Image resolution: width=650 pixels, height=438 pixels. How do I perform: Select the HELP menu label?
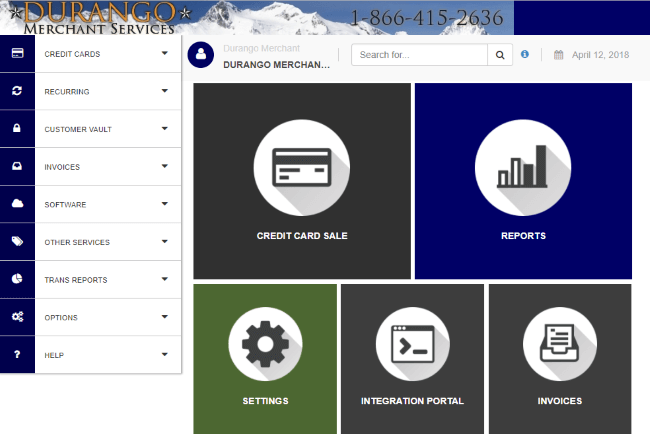(x=54, y=356)
